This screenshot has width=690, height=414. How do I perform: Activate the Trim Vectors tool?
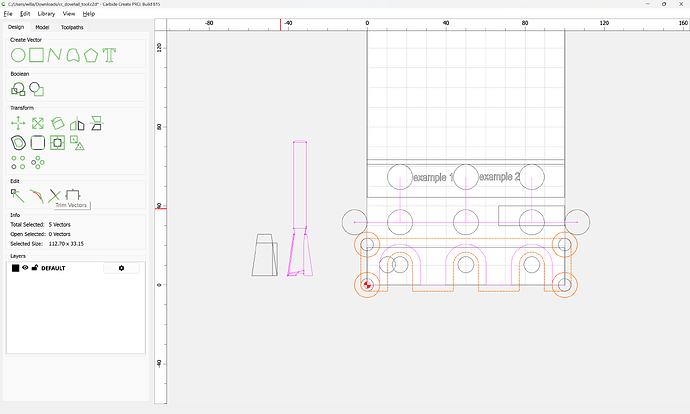(55, 196)
